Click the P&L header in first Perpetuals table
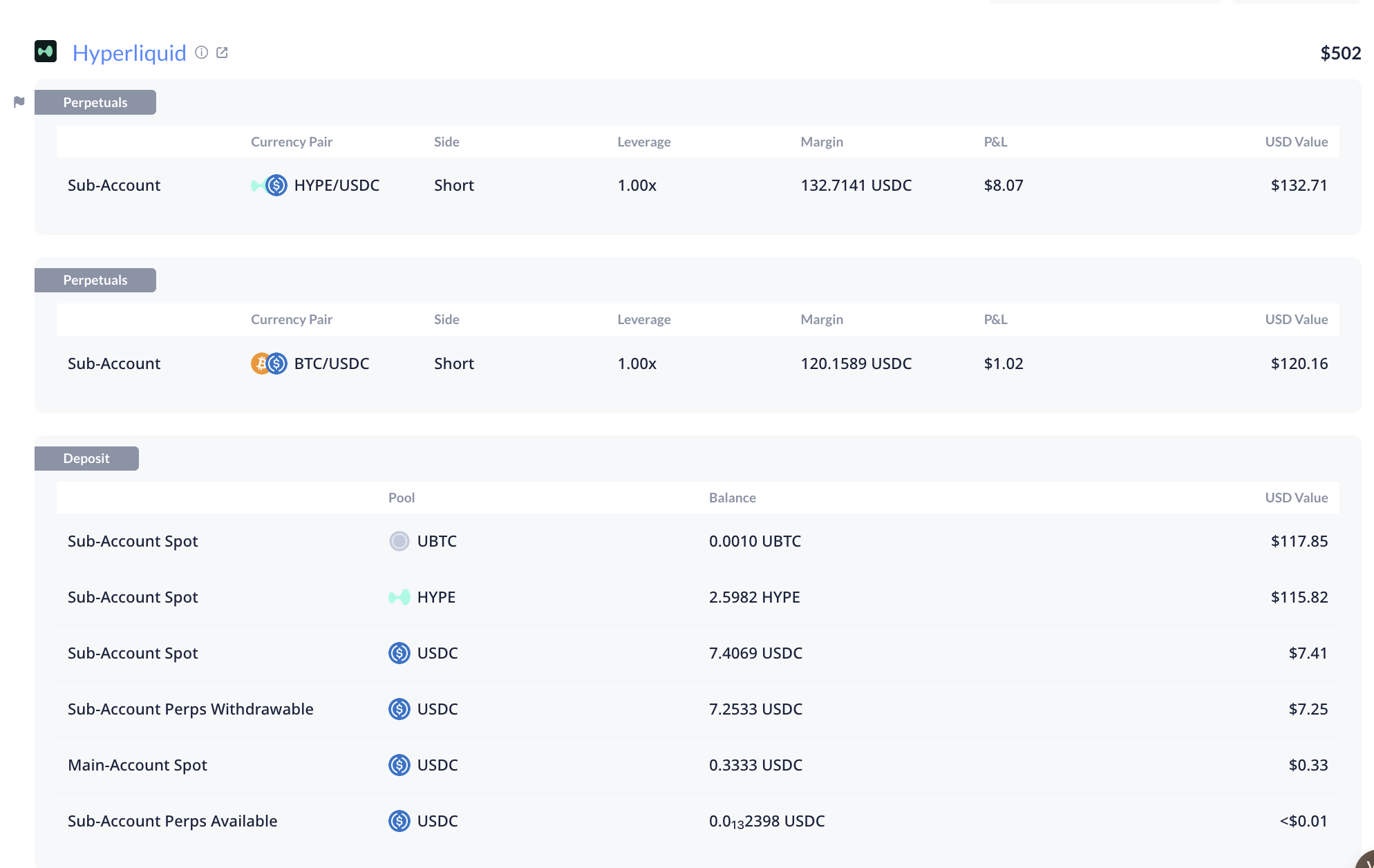1374x868 pixels. [x=995, y=142]
